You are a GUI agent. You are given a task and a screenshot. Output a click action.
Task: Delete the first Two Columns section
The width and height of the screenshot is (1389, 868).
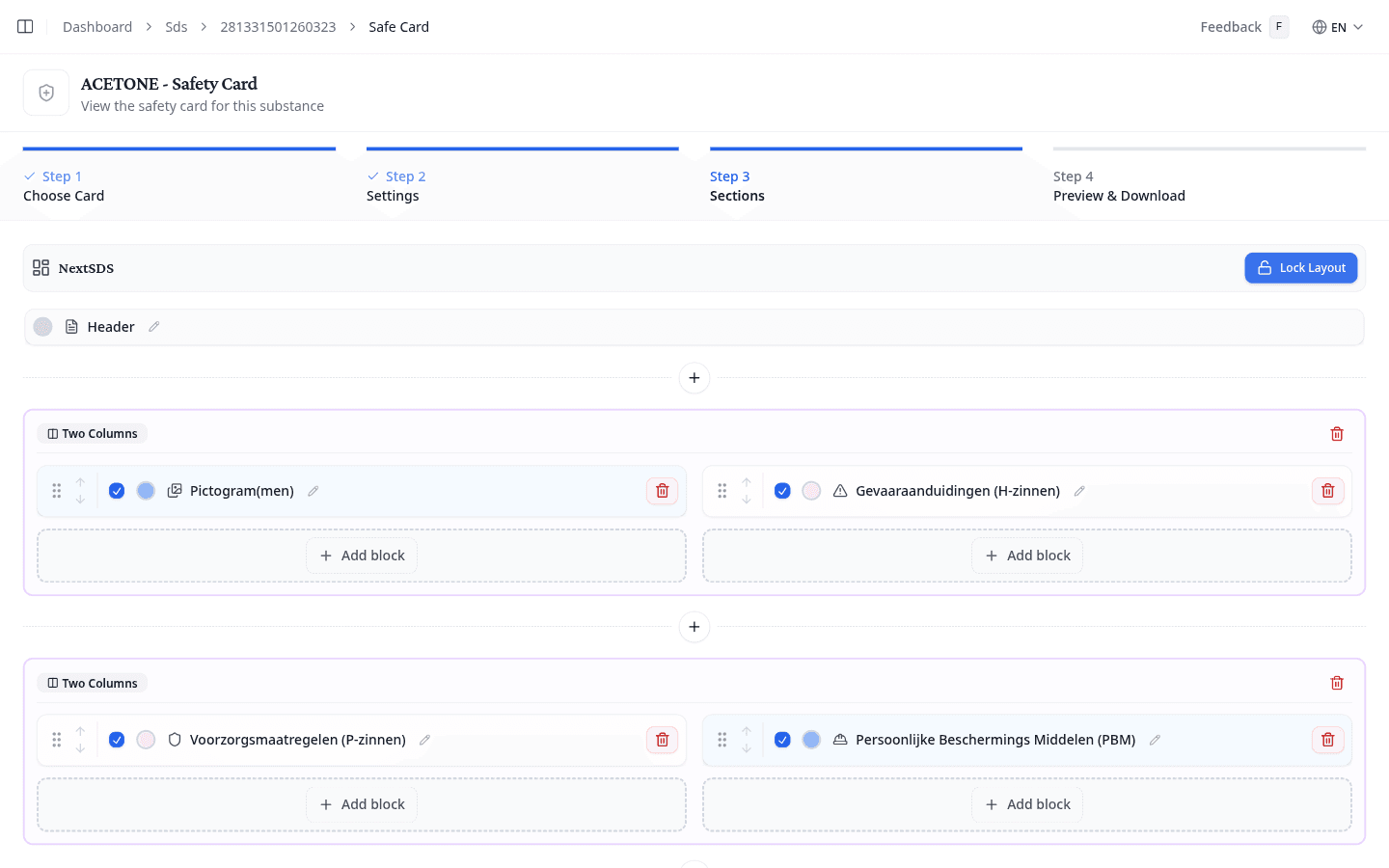click(x=1336, y=434)
